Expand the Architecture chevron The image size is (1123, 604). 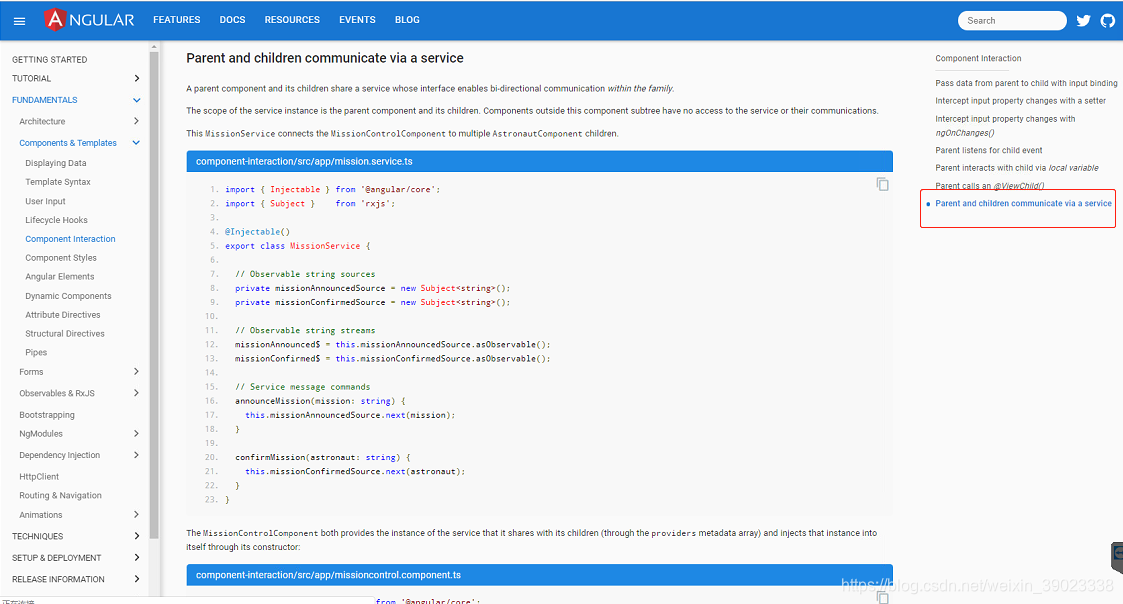[x=136, y=121]
